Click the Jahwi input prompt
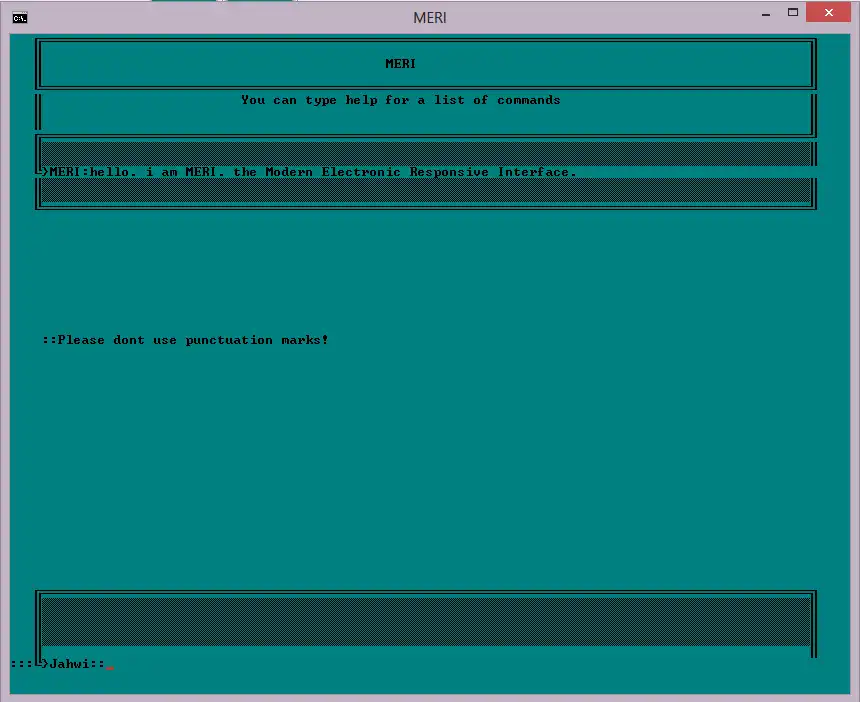 (75, 664)
